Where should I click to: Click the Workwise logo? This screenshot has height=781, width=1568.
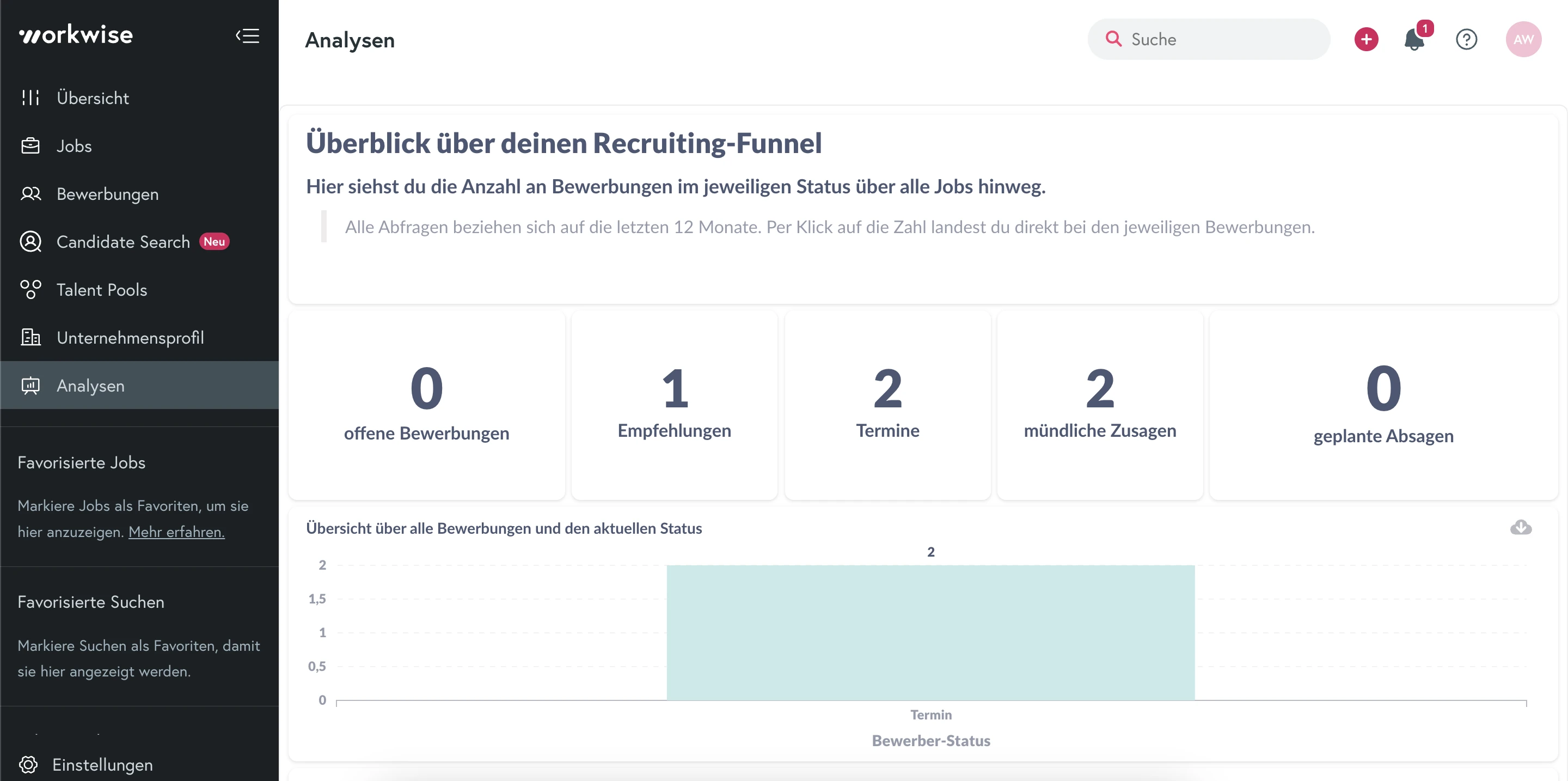click(x=76, y=35)
